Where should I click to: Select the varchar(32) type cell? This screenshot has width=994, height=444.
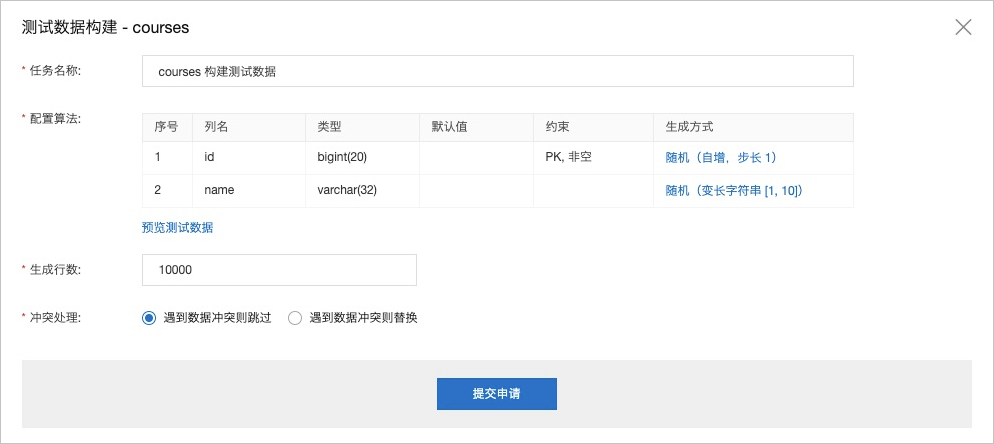[x=363, y=190]
